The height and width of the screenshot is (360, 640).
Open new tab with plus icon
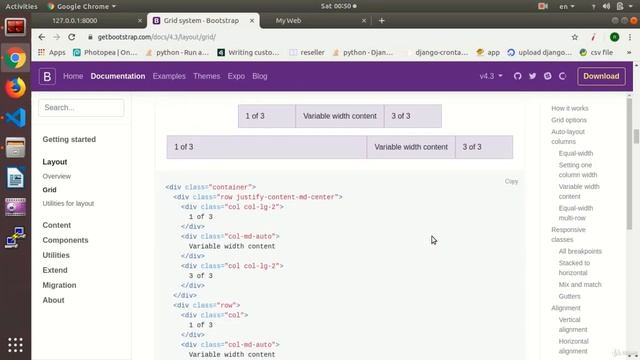pos(382,20)
